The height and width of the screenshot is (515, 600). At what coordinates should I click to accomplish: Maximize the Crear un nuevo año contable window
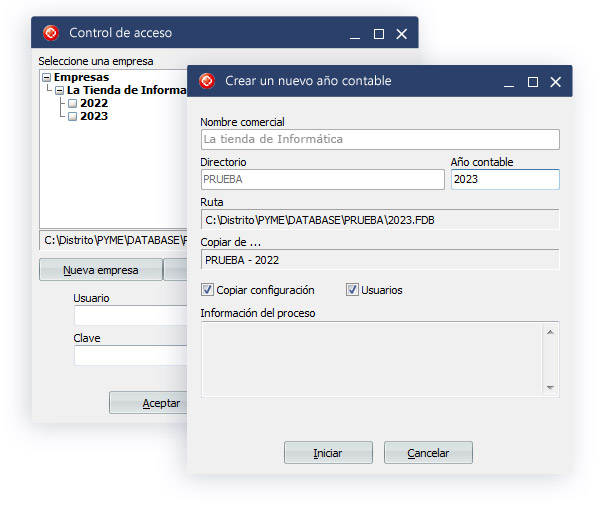coord(533,81)
